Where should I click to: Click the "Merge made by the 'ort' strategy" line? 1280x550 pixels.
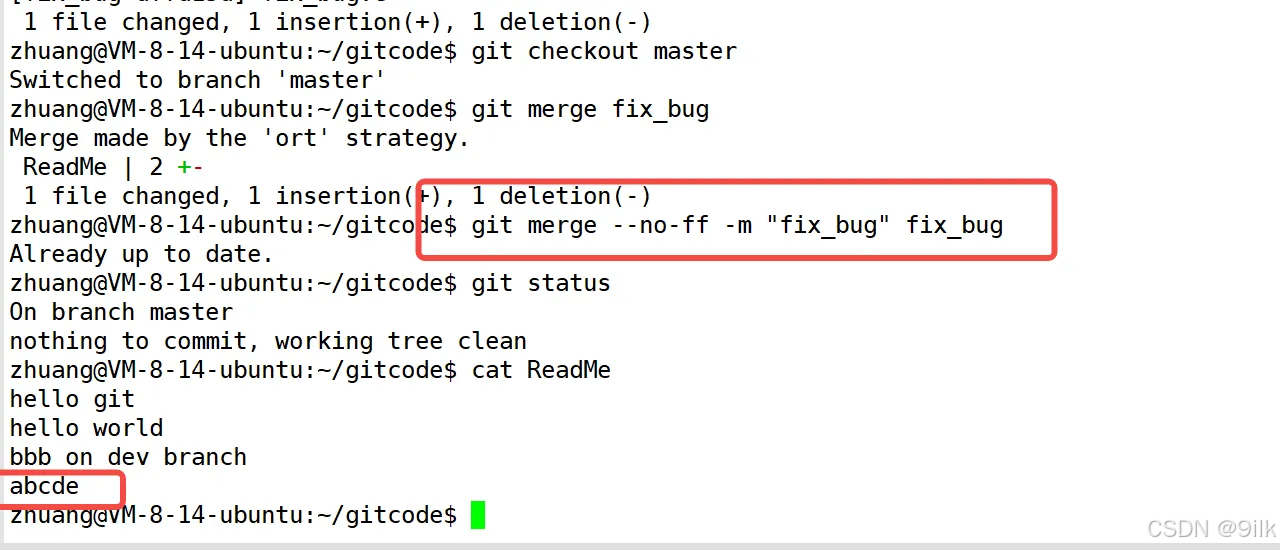tap(240, 138)
